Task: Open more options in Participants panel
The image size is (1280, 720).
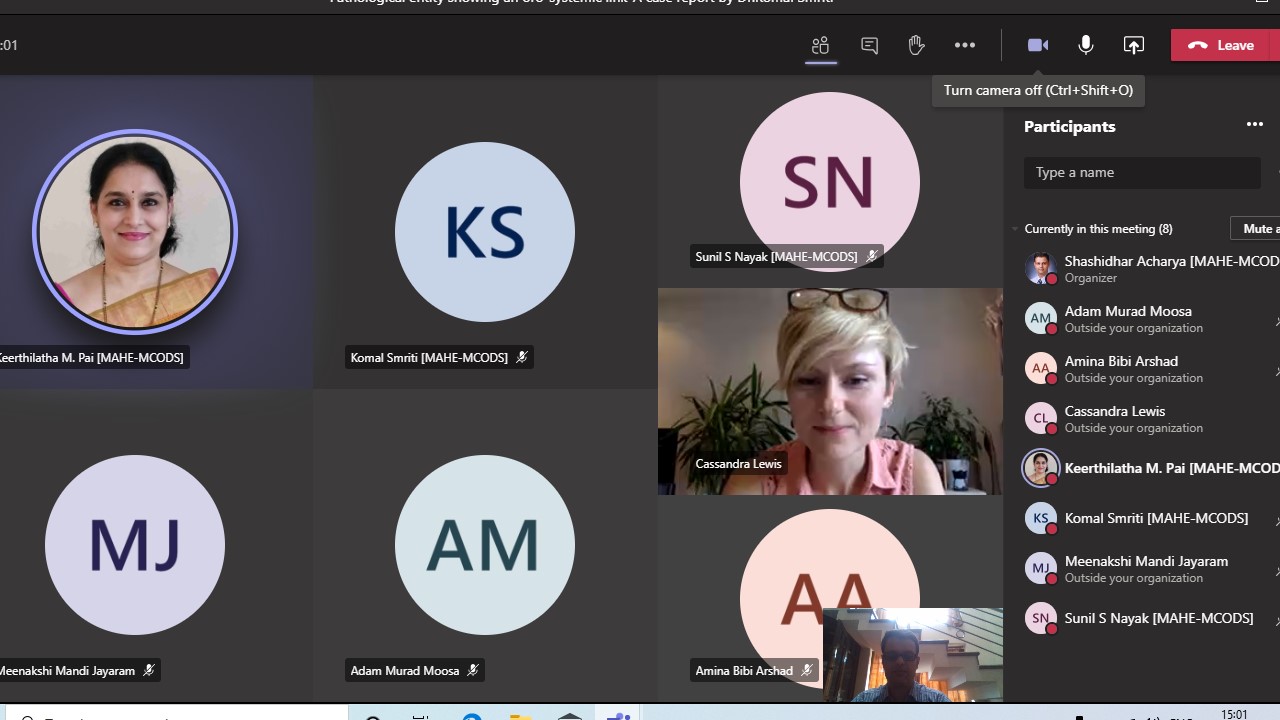Action: (1254, 125)
